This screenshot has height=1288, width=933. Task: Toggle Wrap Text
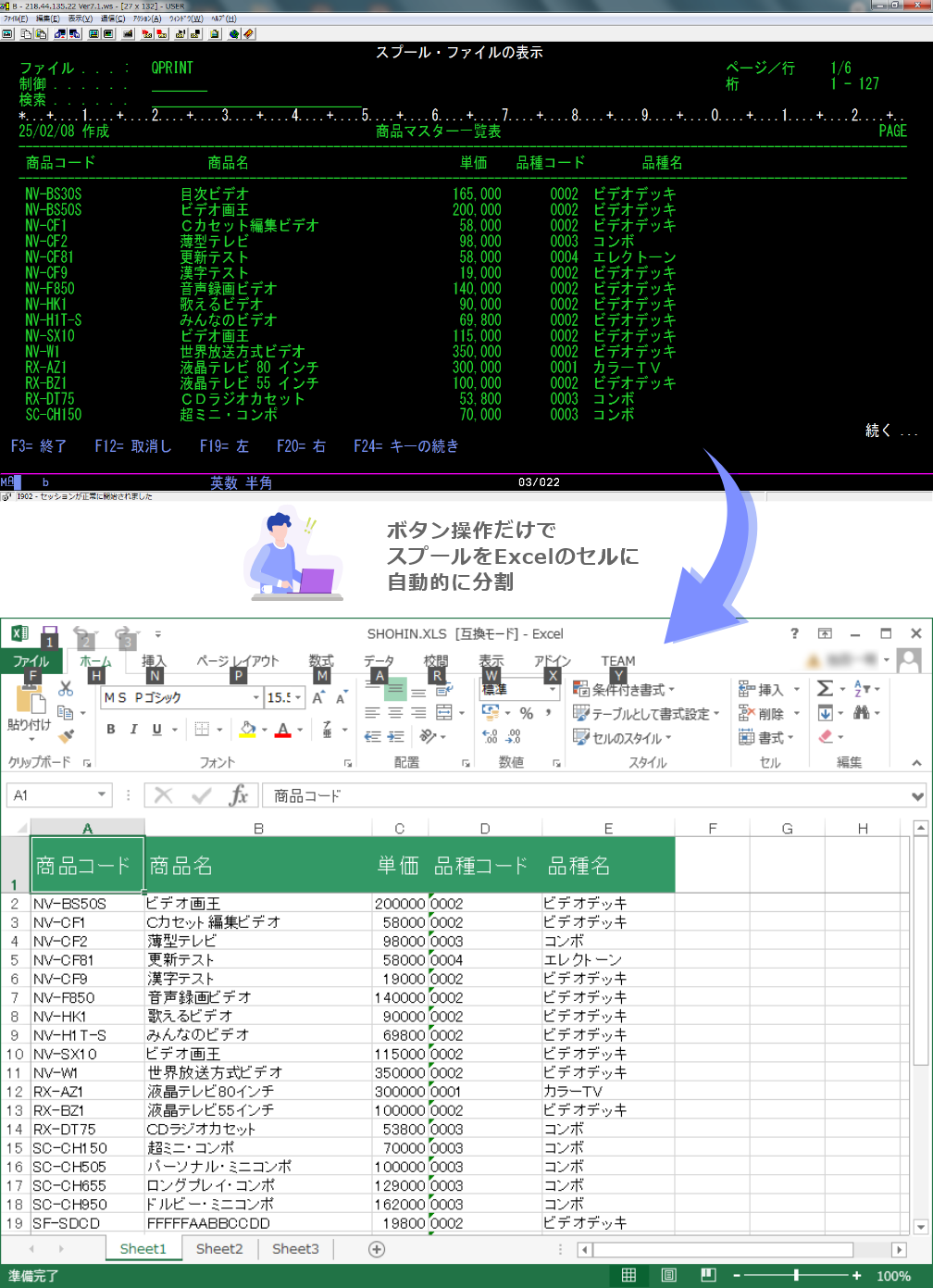click(x=443, y=689)
